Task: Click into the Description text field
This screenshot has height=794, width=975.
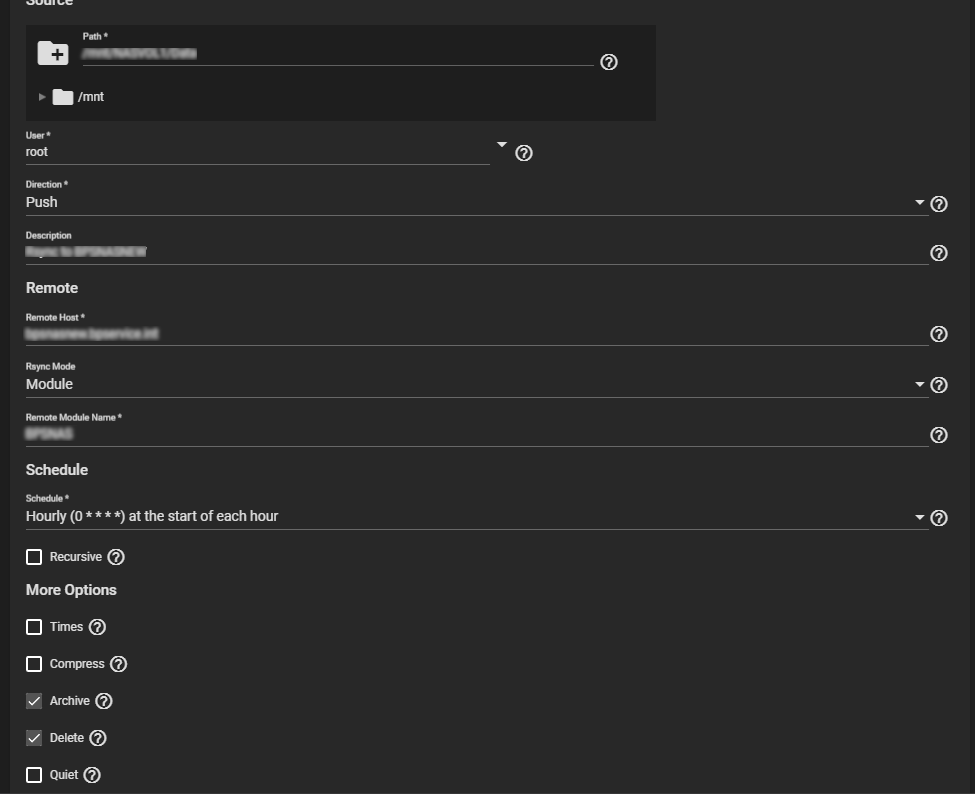Action: tap(476, 252)
